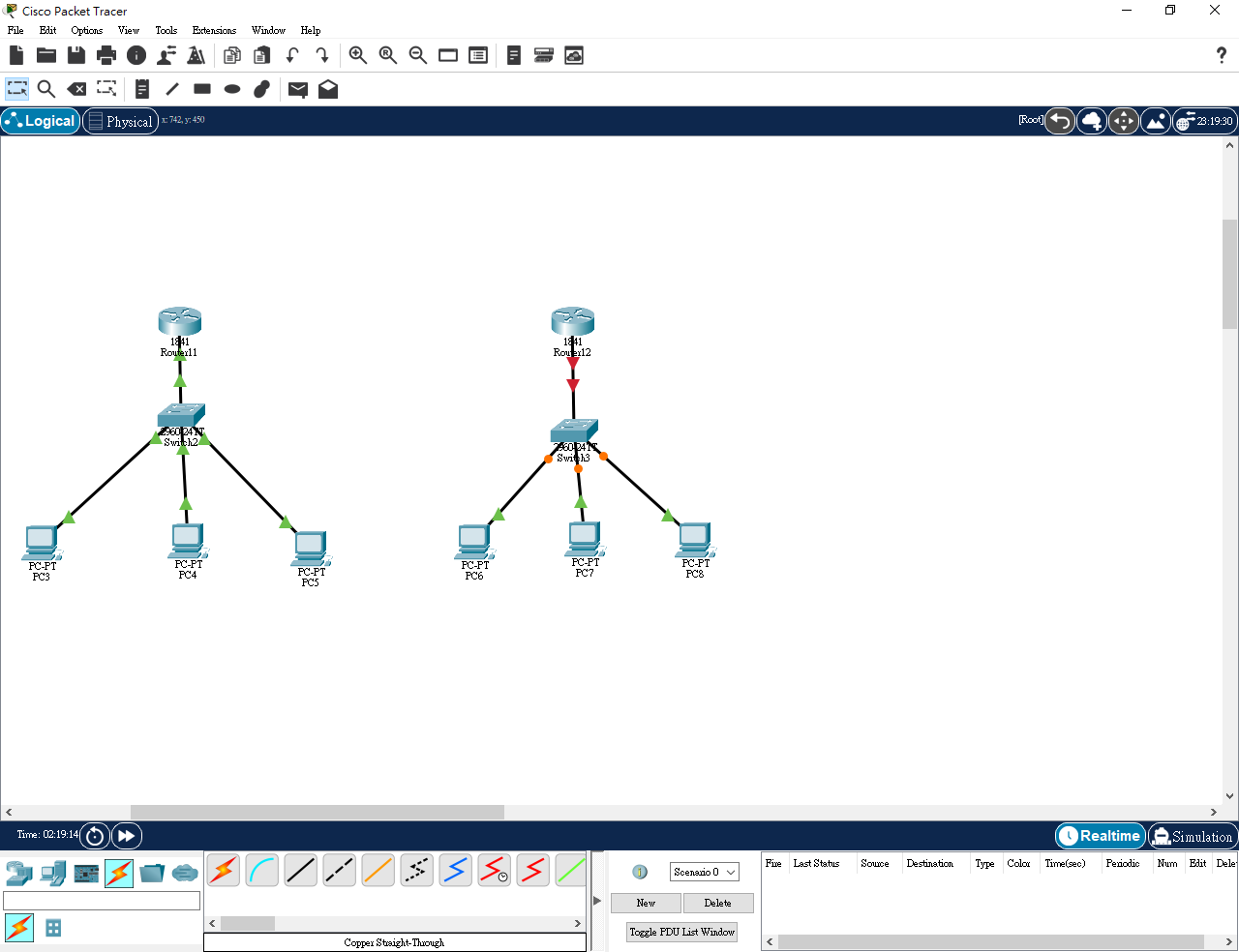Switch to Realtime mode
This screenshot has width=1239, height=952.
click(1101, 836)
